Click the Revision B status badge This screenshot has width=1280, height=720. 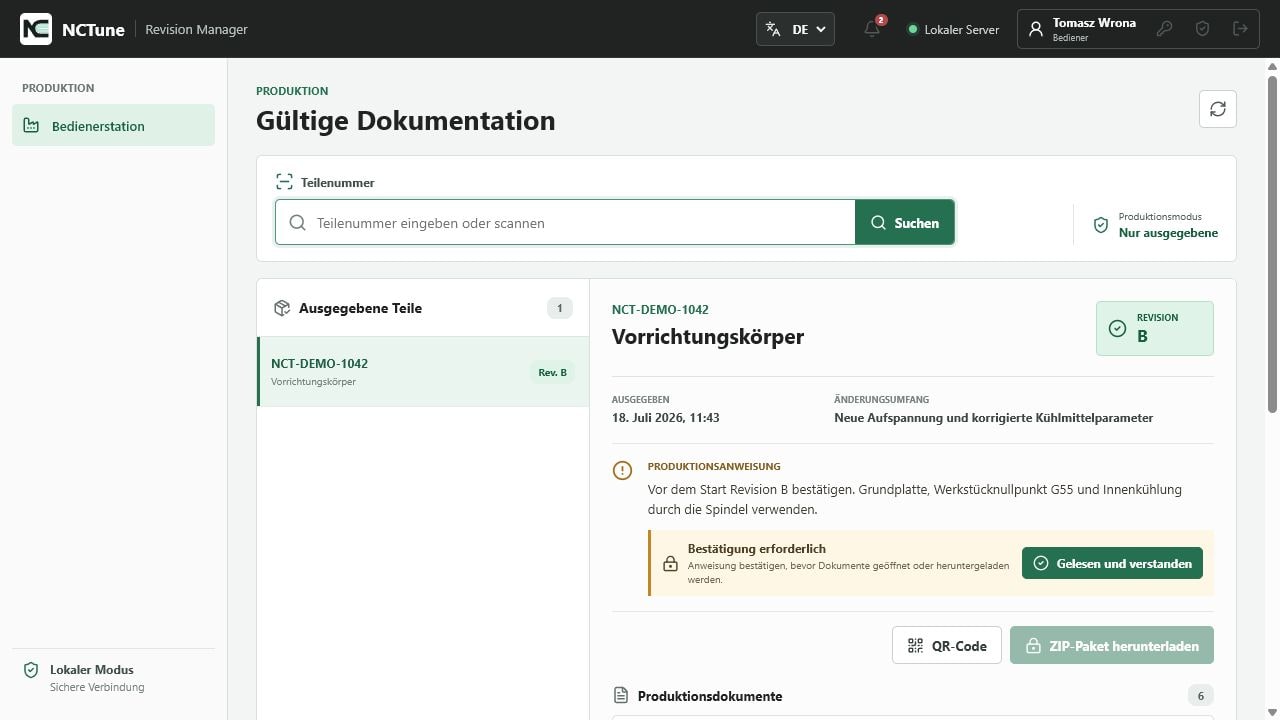[x=1155, y=328]
